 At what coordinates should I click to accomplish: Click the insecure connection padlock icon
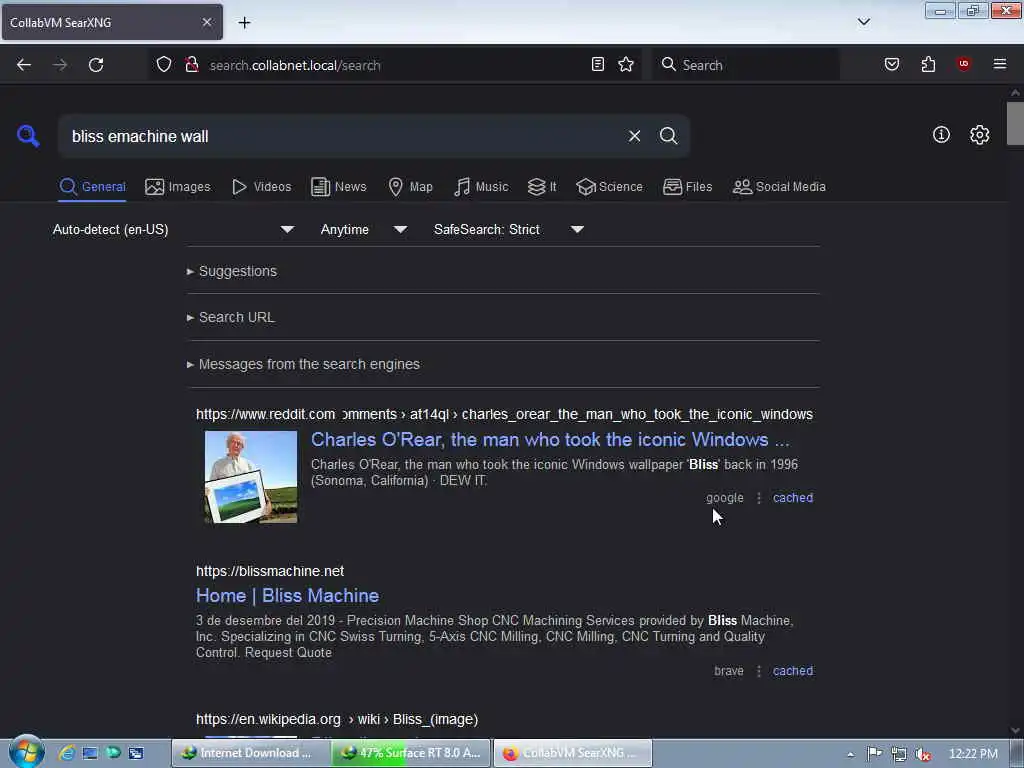click(x=192, y=64)
